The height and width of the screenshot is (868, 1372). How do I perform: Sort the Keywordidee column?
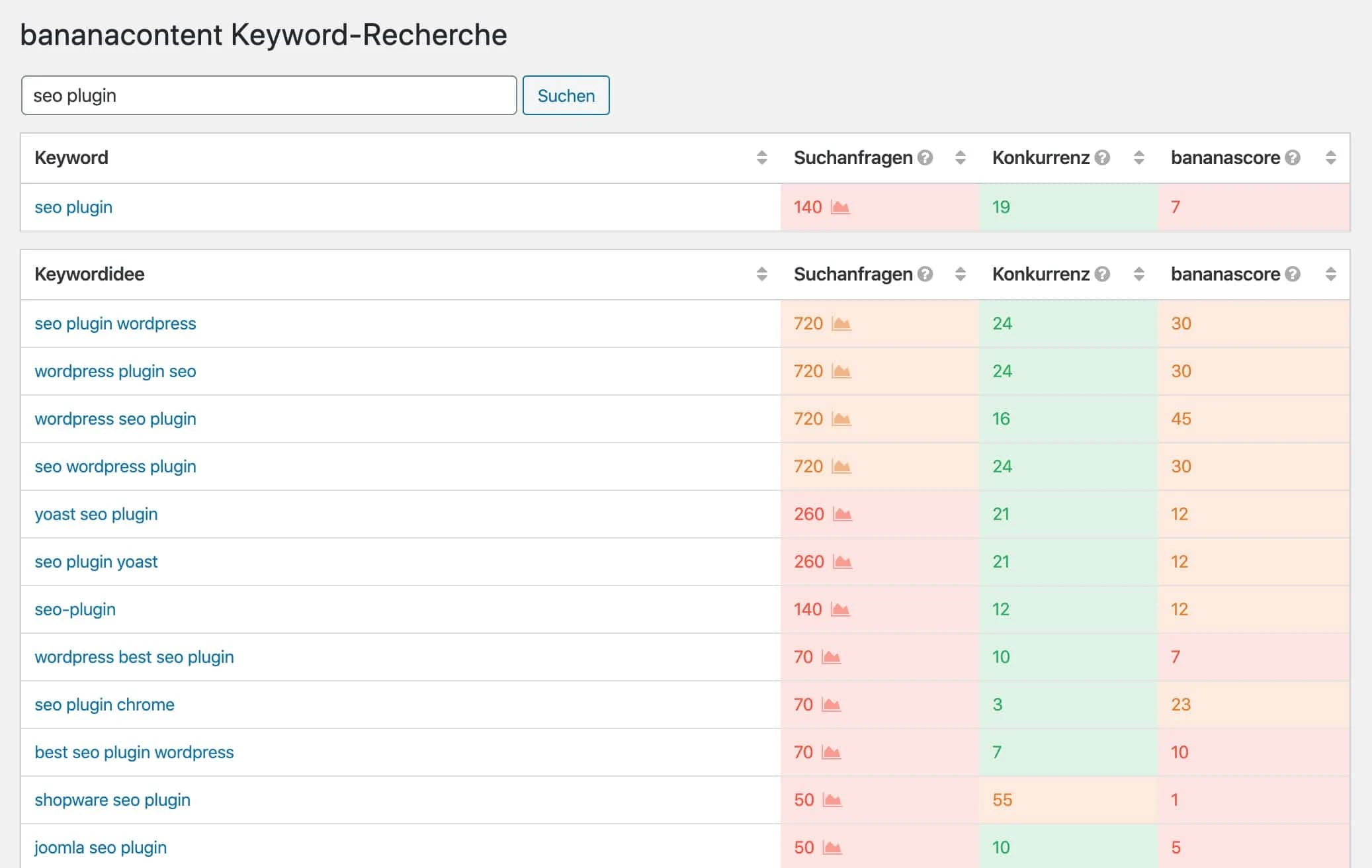pos(761,274)
